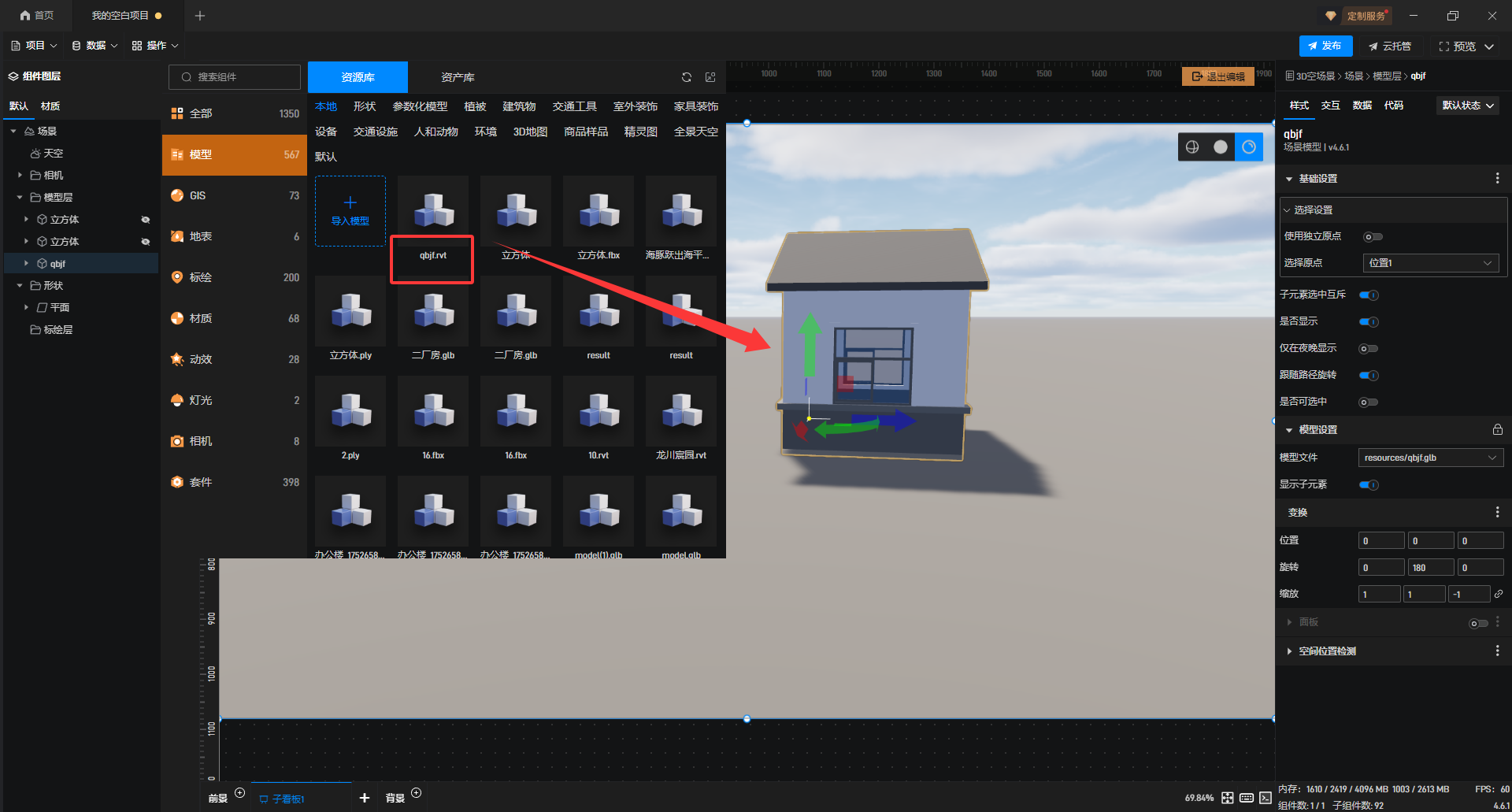The height and width of the screenshot is (812, 1512).
Task: Click the 搜索组件 search field
Action: tap(235, 77)
